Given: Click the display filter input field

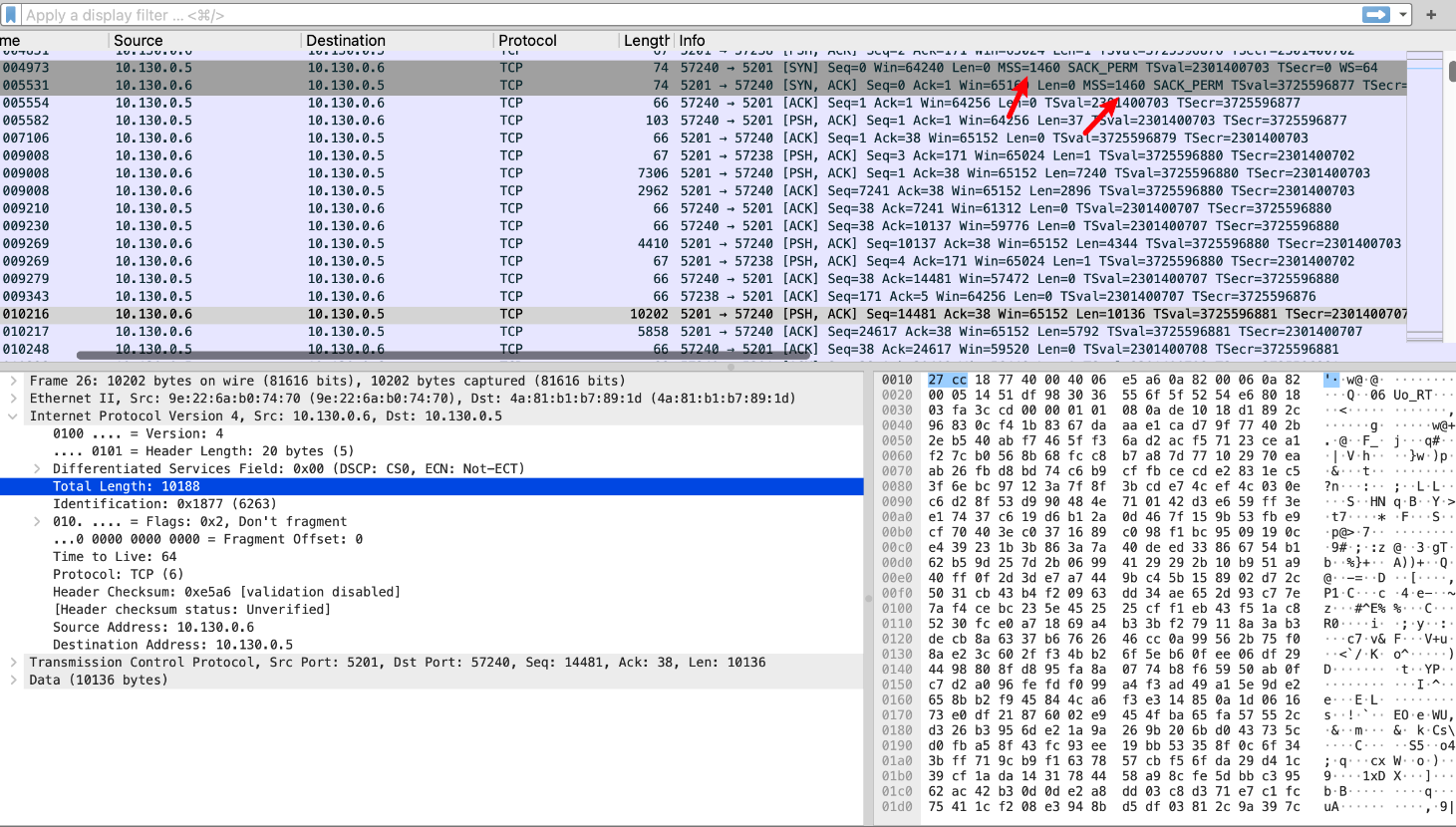Looking at the screenshot, I should click(x=688, y=15).
